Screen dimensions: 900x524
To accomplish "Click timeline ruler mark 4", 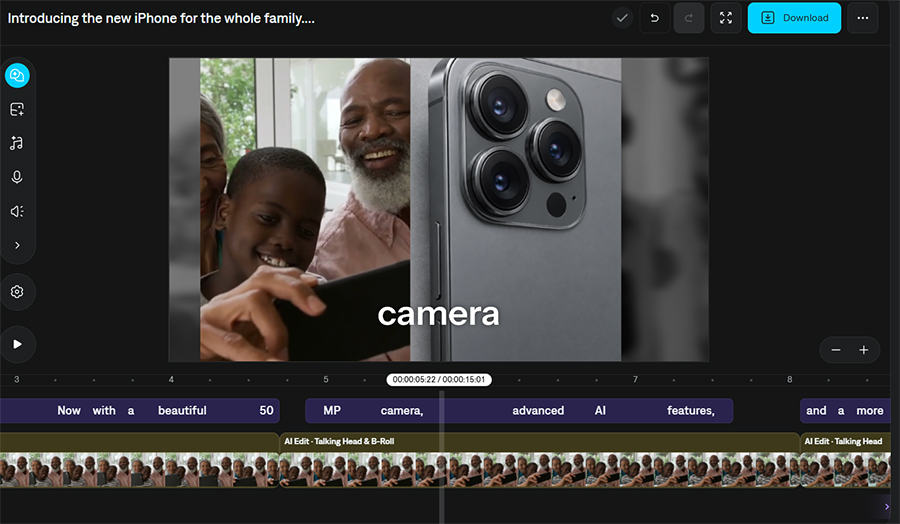I will click(171, 379).
